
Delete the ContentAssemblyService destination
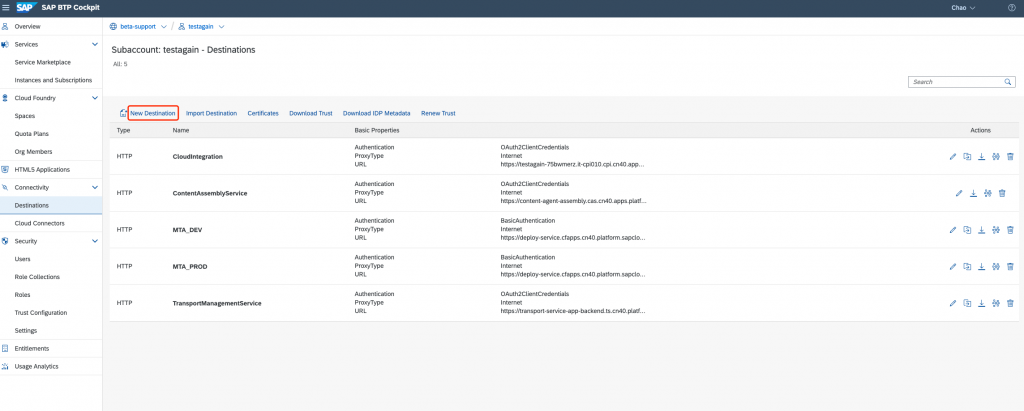(1002, 193)
